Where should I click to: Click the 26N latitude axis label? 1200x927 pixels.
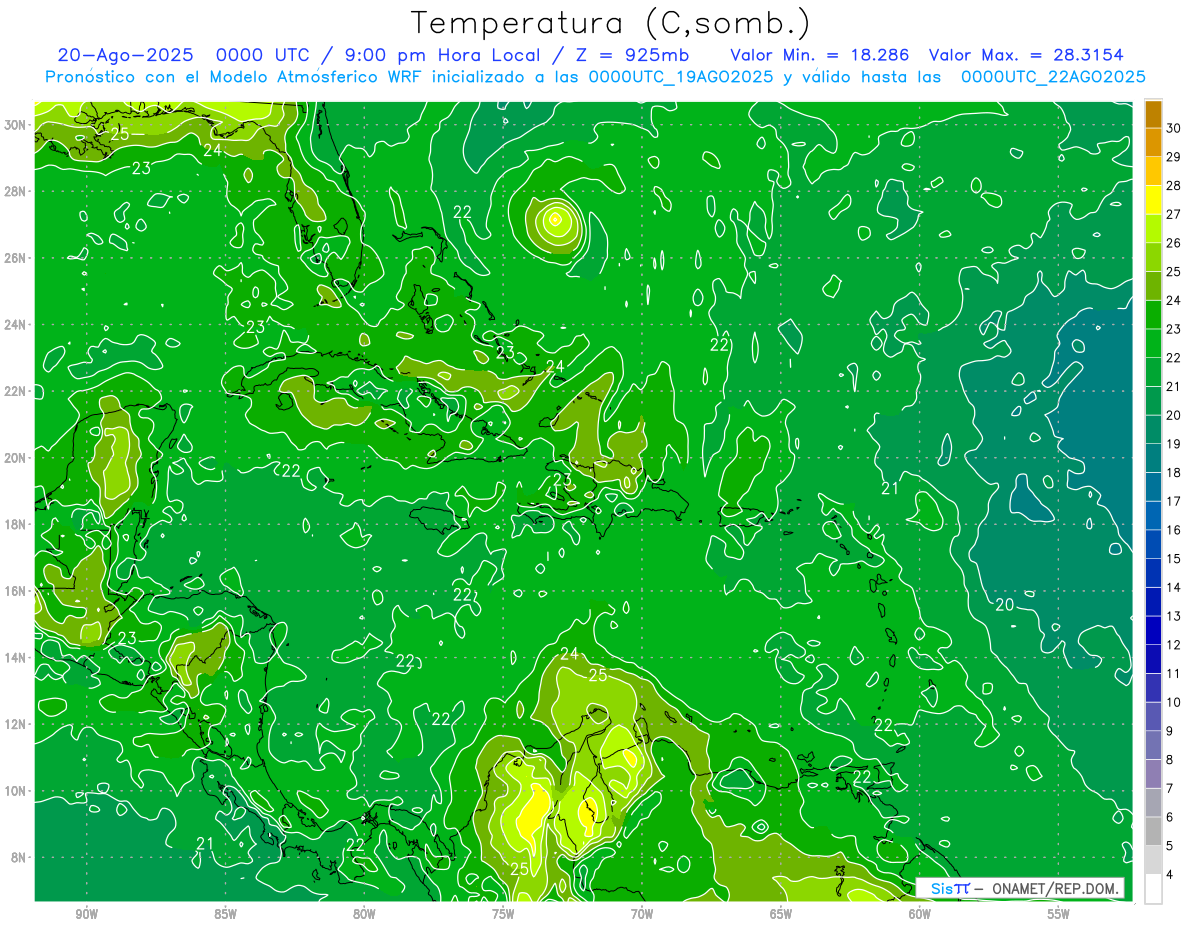[16, 257]
